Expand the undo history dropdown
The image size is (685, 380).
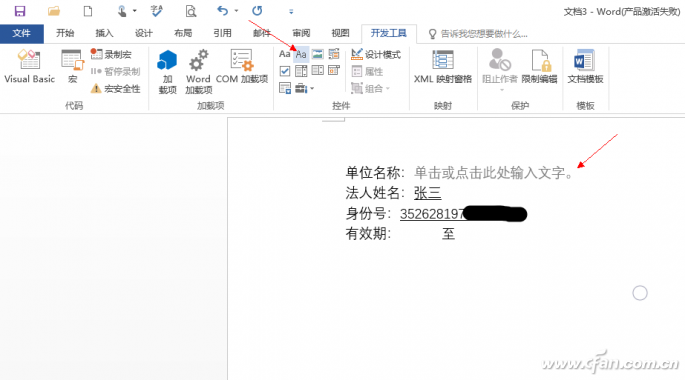coord(236,11)
